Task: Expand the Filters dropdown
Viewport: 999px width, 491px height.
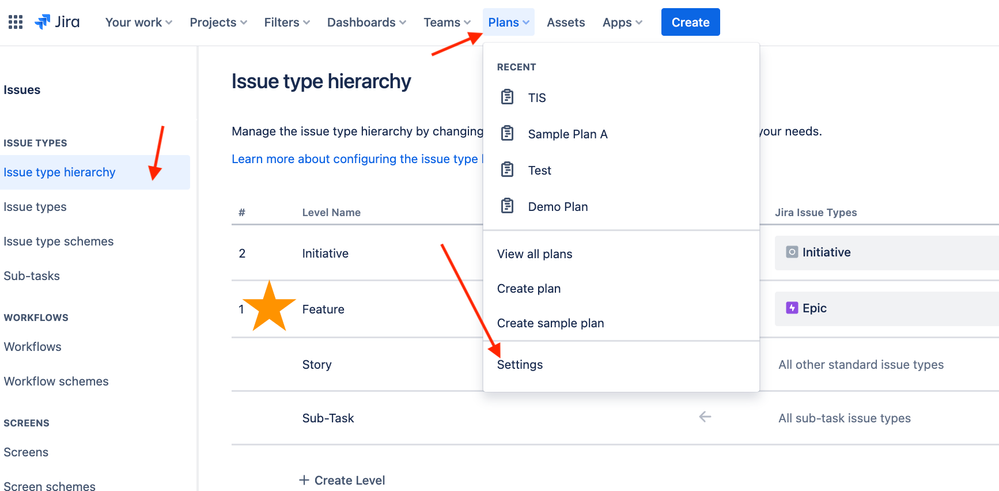Action: [x=287, y=22]
